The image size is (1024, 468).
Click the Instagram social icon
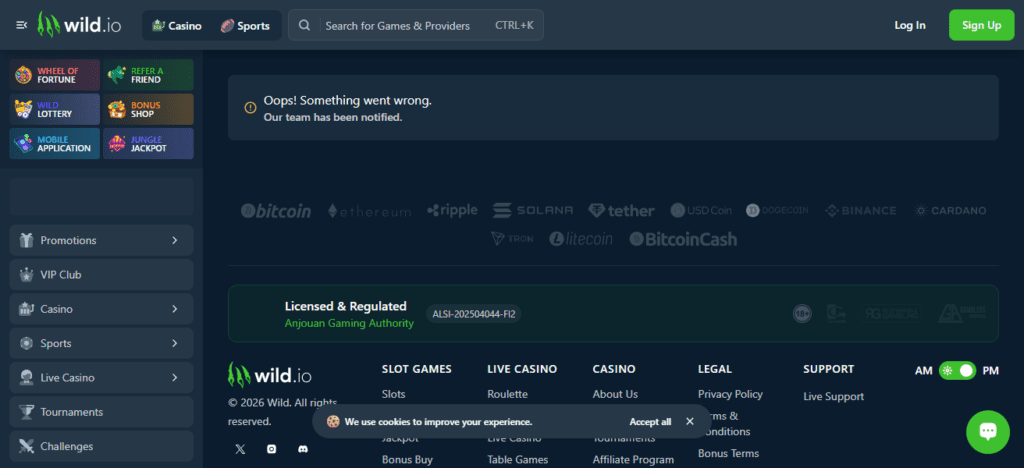(x=272, y=449)
